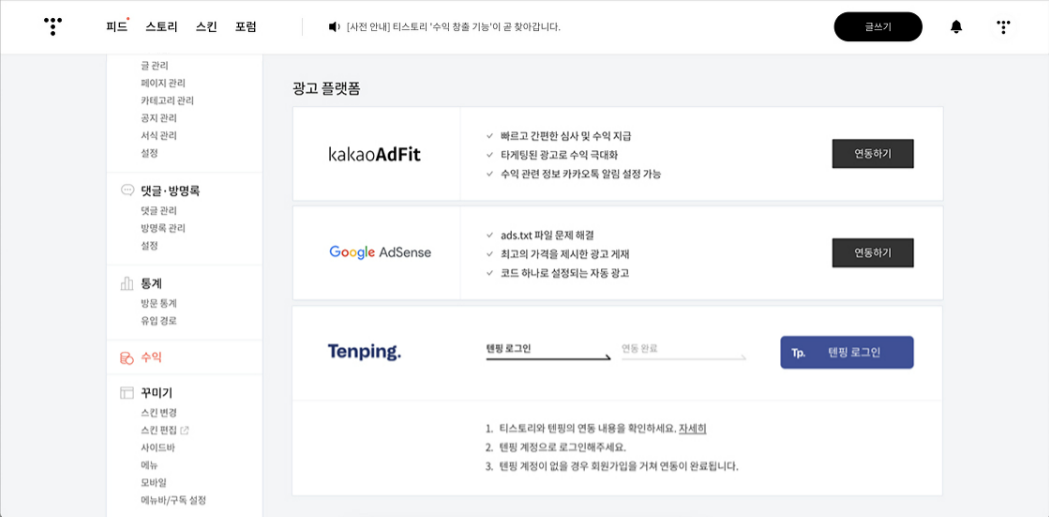The image size is (1049, 517).
Task: Open the 스토리 menu
Action: pos(161,27)
